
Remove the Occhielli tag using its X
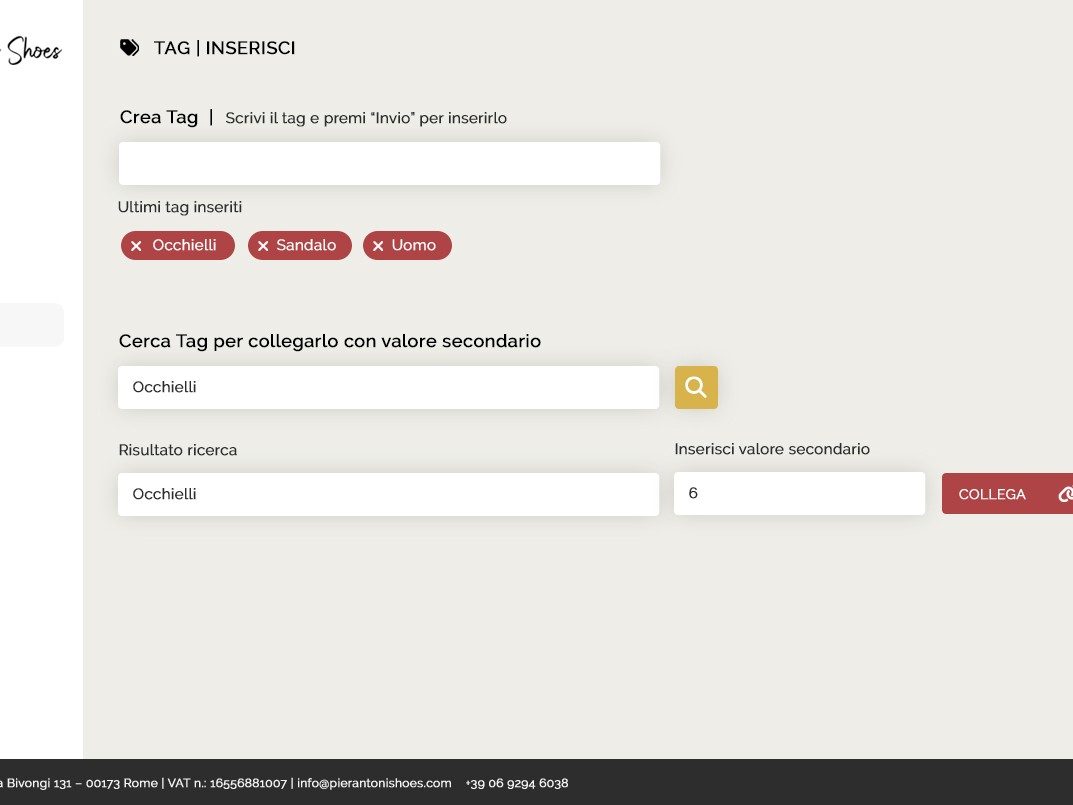(137, 246)
